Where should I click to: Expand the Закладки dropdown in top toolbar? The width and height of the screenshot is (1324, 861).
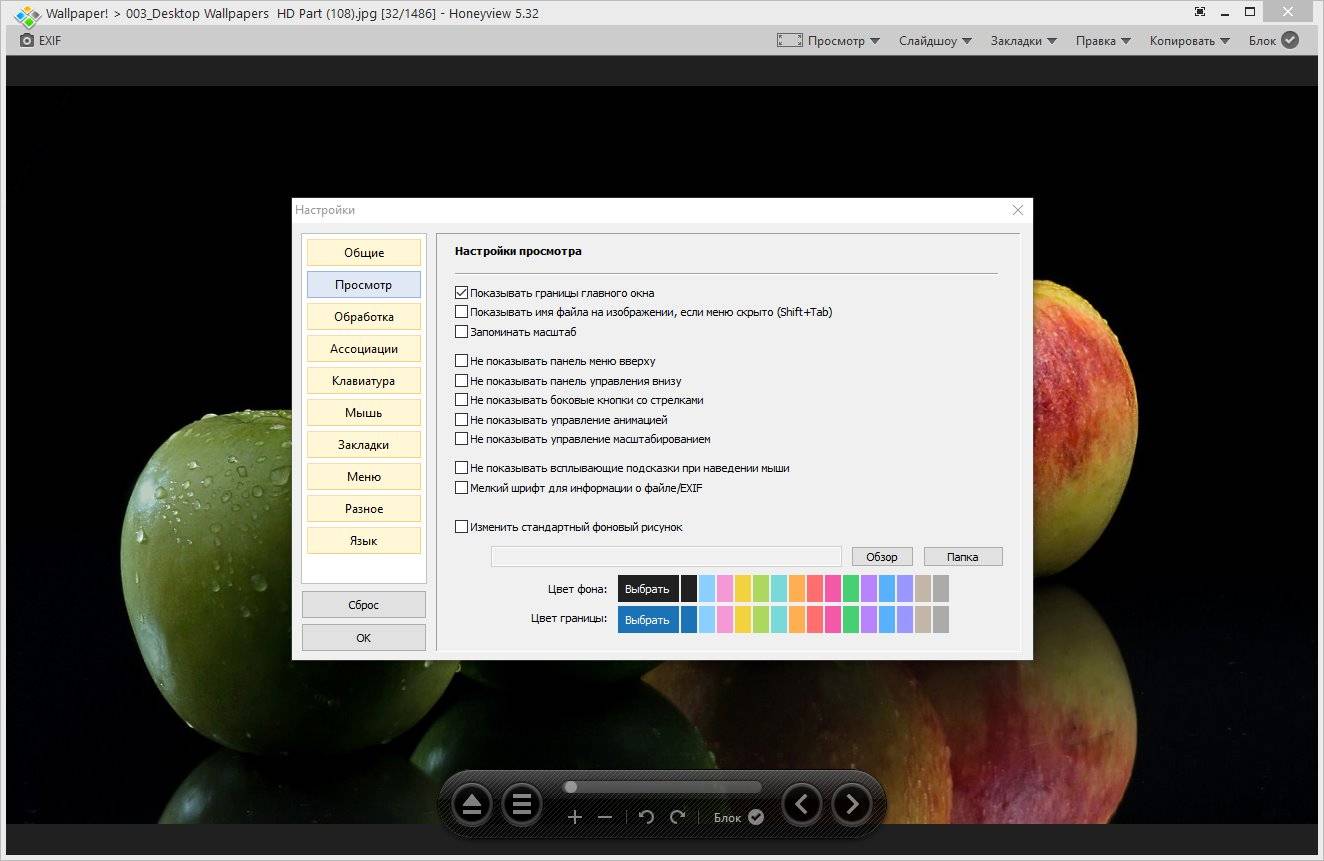(x=1024, y=41)
